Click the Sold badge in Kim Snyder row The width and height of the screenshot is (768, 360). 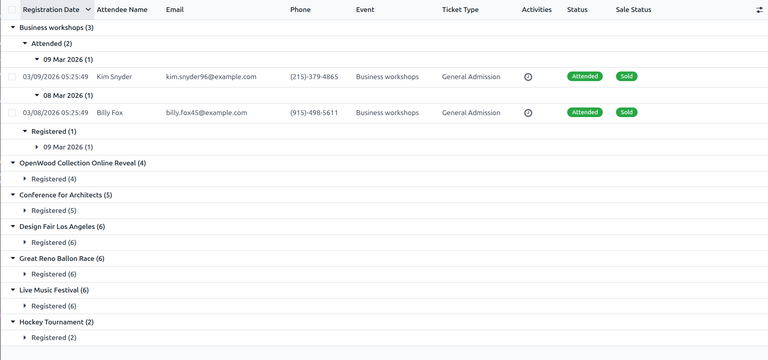(x=626, y=76)
